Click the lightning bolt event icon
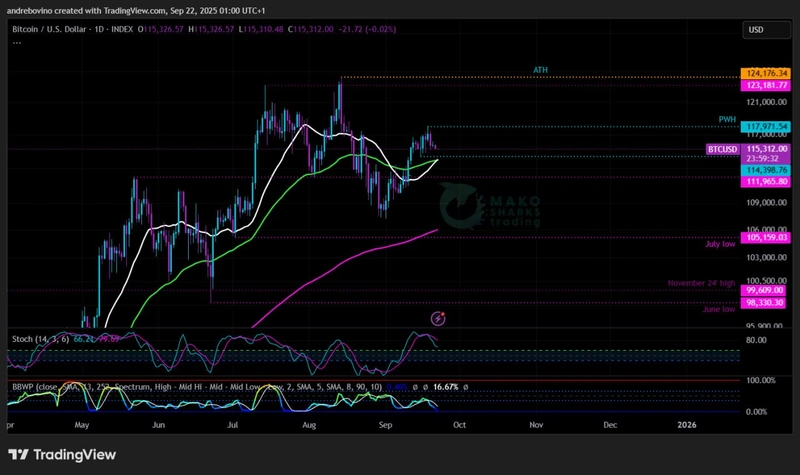 tap(437, 318)
